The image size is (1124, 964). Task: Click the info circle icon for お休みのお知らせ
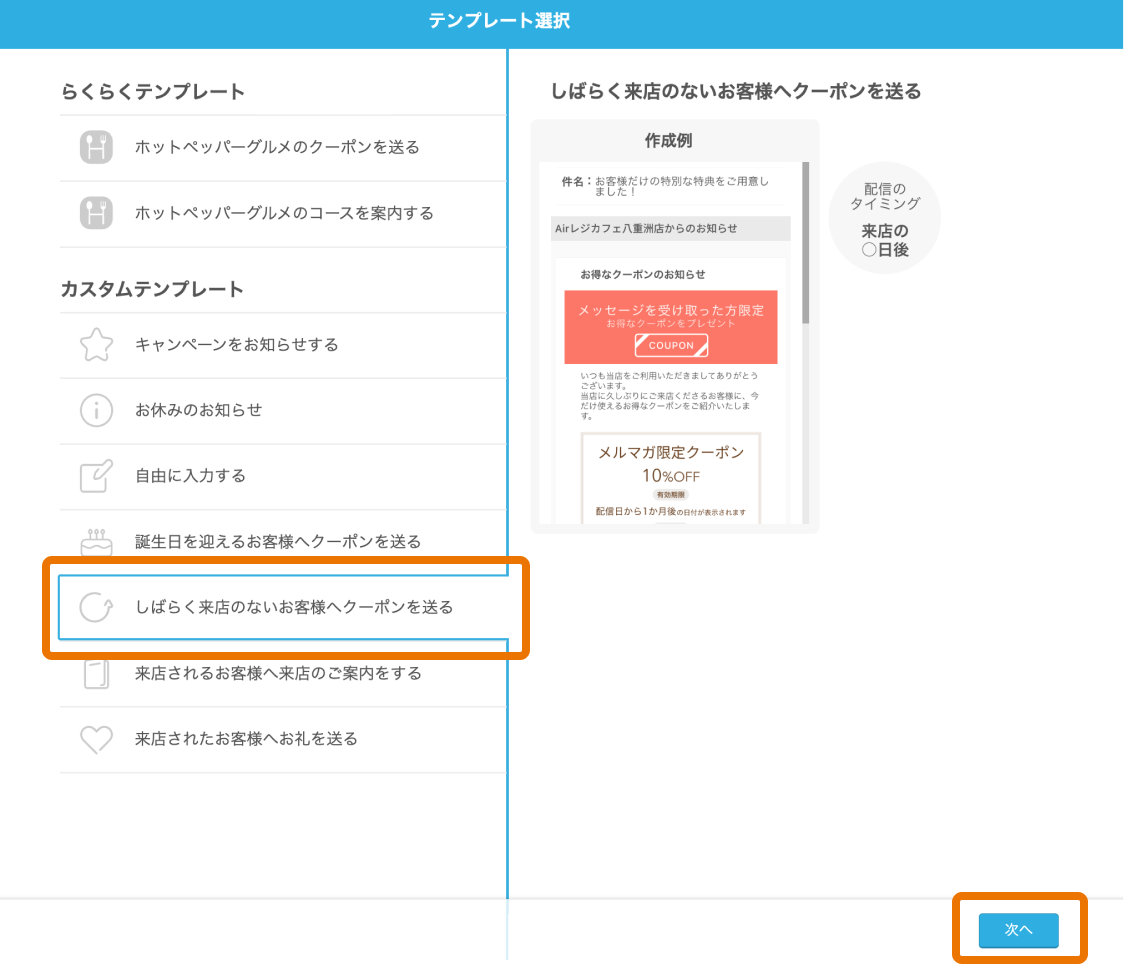(96, 410)
